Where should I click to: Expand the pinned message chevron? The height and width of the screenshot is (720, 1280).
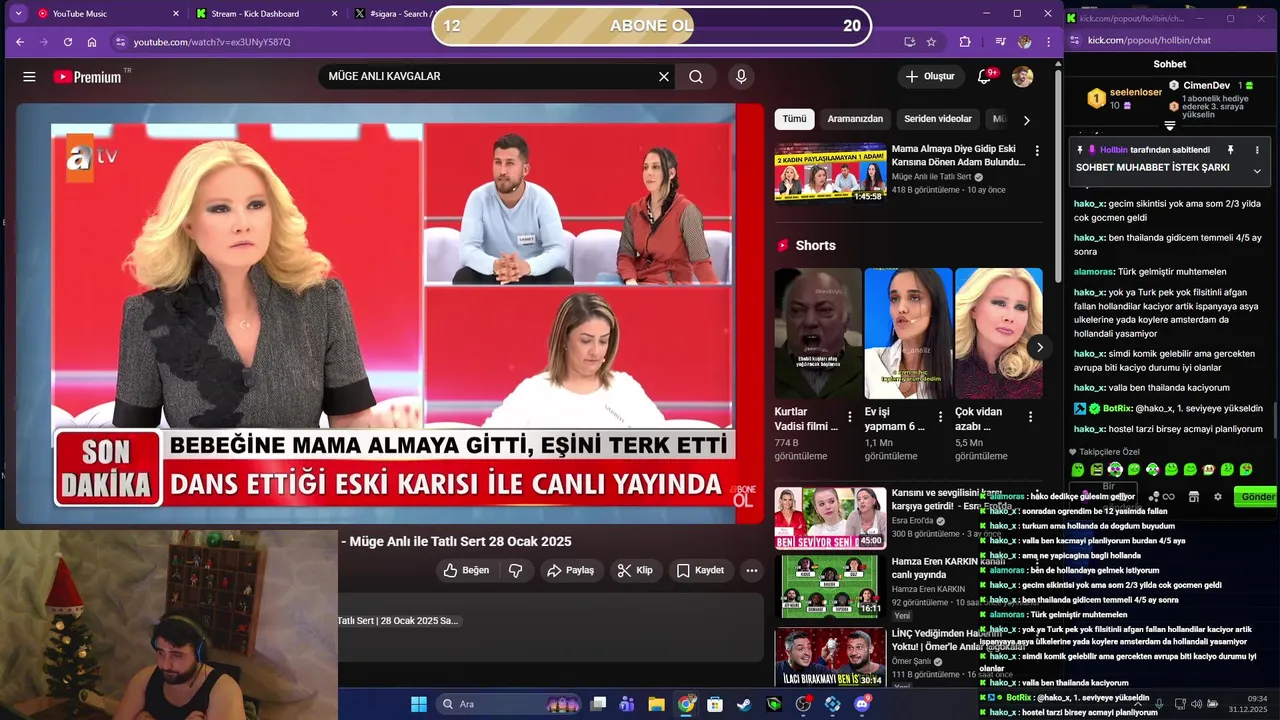1257,171
